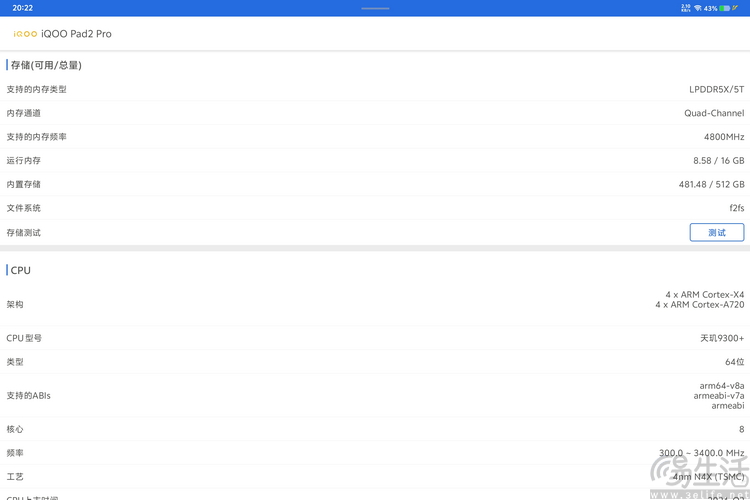The width and height of the screenshot is (750, 500).
Task: Select the 内存通道 Quad-Channel row
Action: click(x=375, y=113)
